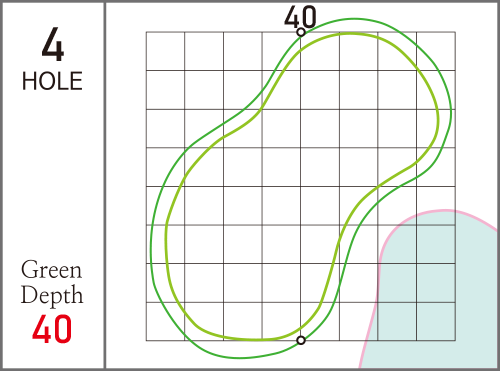
Task: Click the empty white area below the HOLE label
Action: (52, 173)
